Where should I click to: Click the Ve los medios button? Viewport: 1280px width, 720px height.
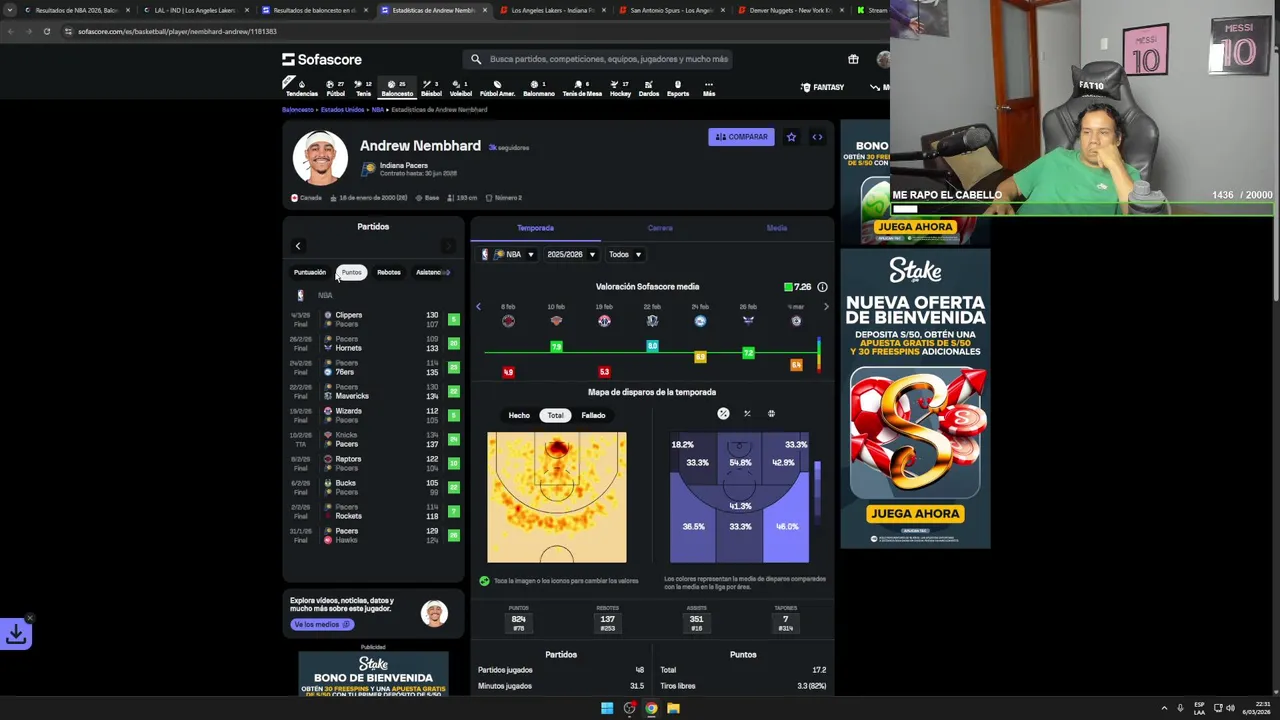[322, 624]
